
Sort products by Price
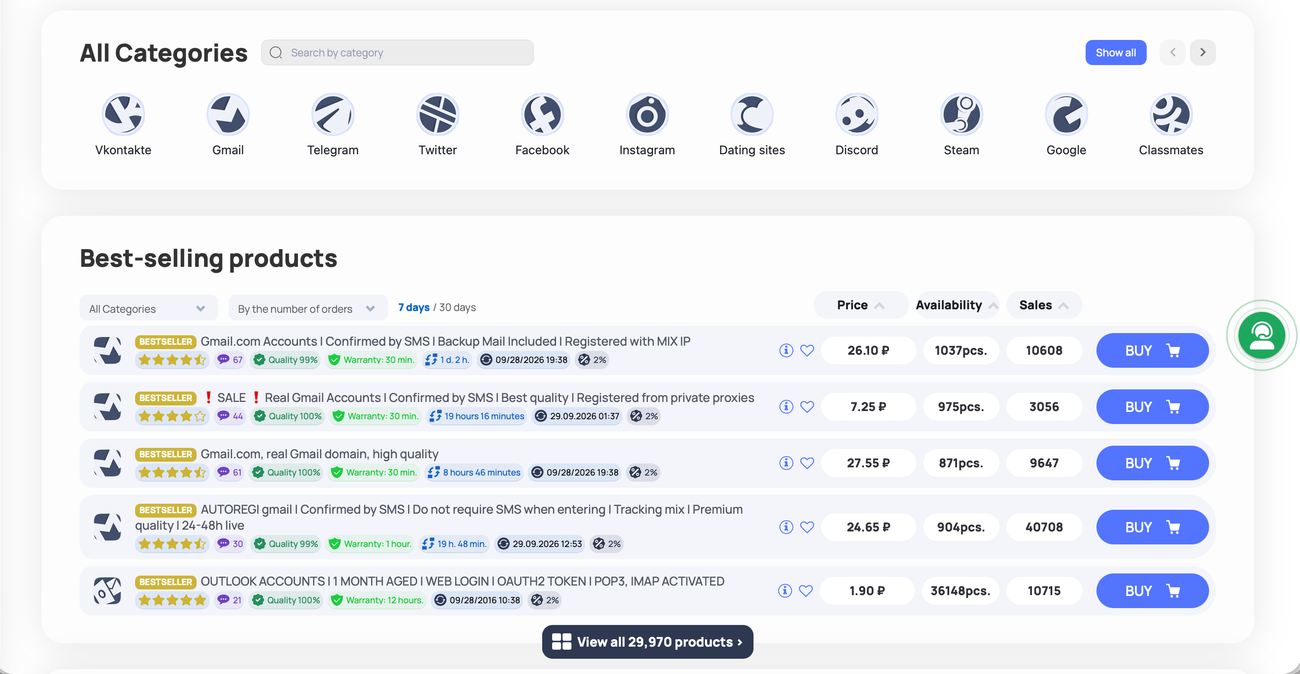click(x=860, y=305)
